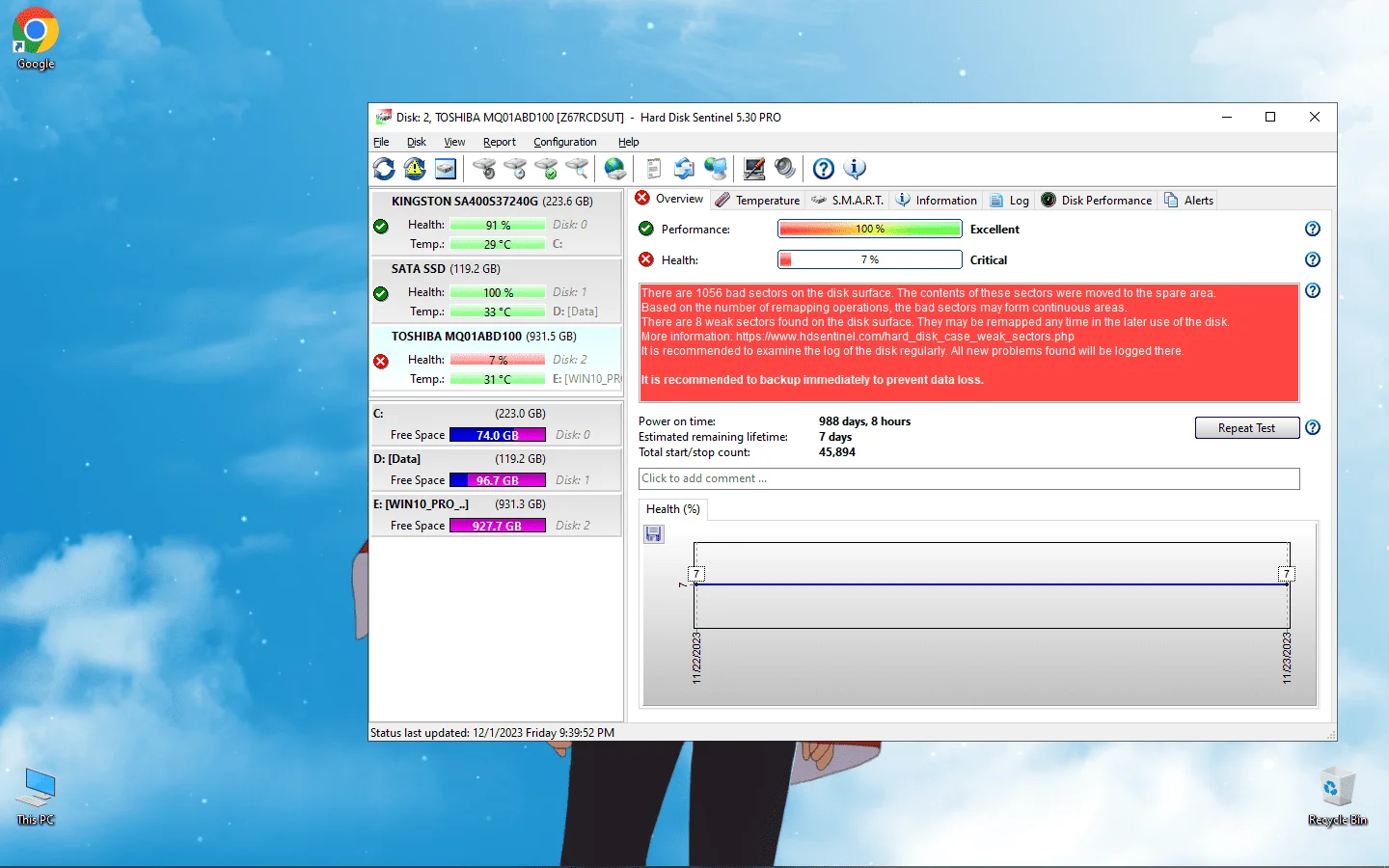Open the Report menu
The height and width of the screenshot is (868, 1389).
[x=500, y=142]
